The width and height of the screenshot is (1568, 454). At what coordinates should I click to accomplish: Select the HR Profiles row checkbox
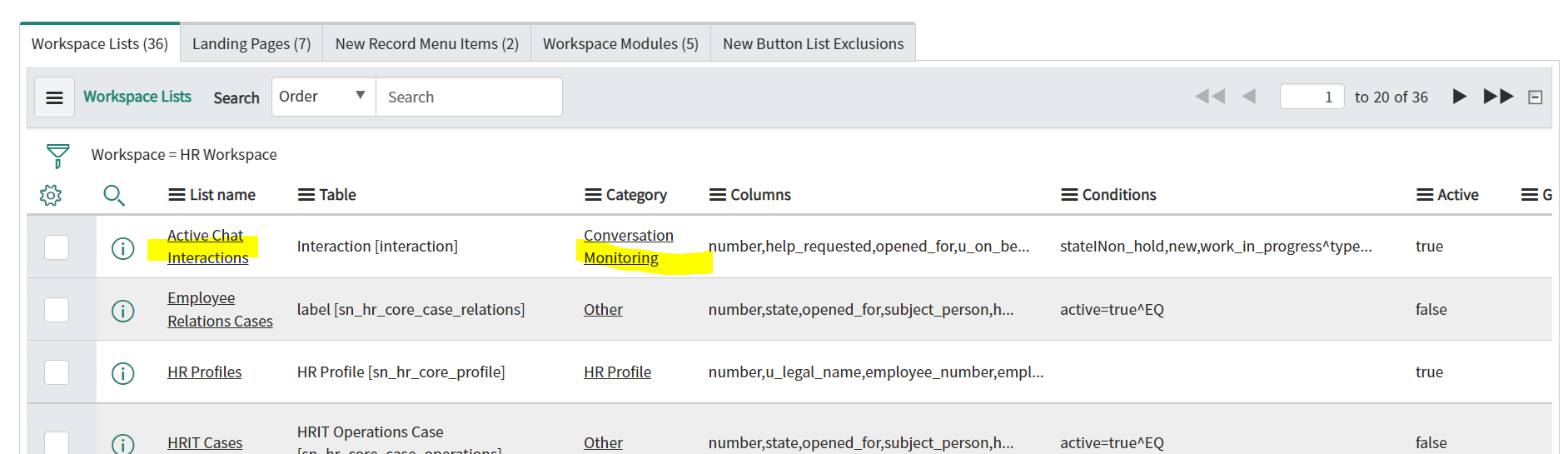tap(57, 372)
